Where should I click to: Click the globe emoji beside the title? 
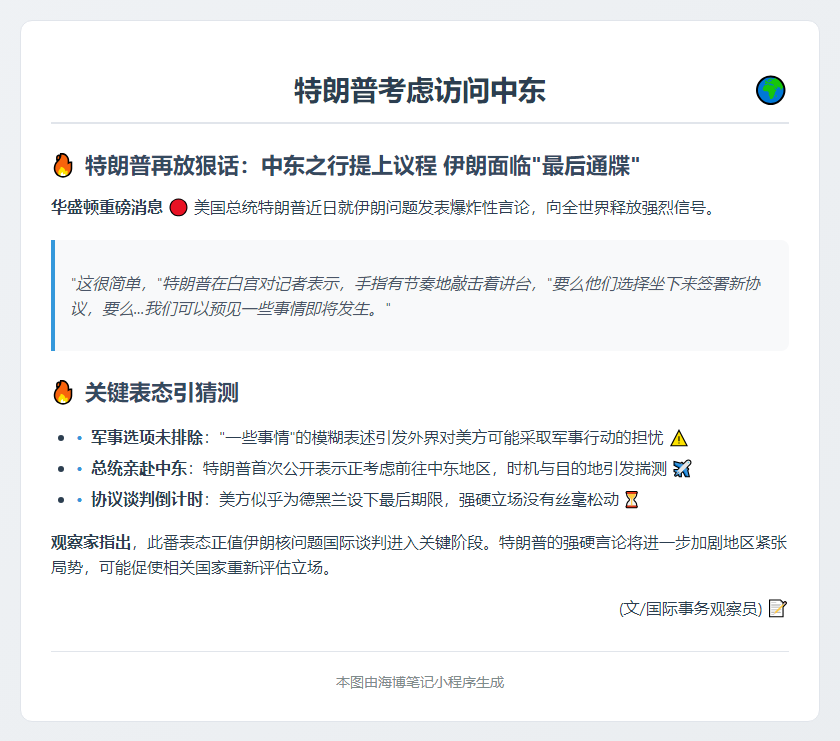click(770, 91)
